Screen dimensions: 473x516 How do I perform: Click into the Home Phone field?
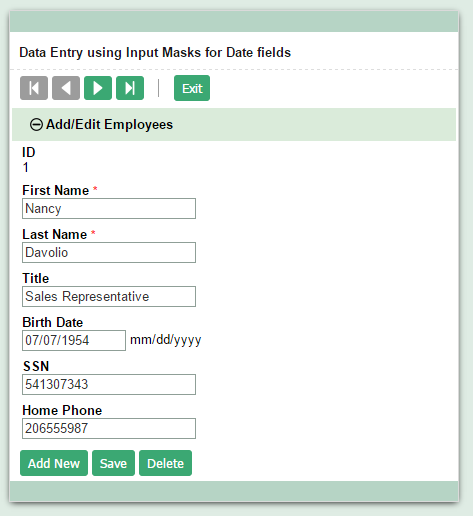click(109, 428)
